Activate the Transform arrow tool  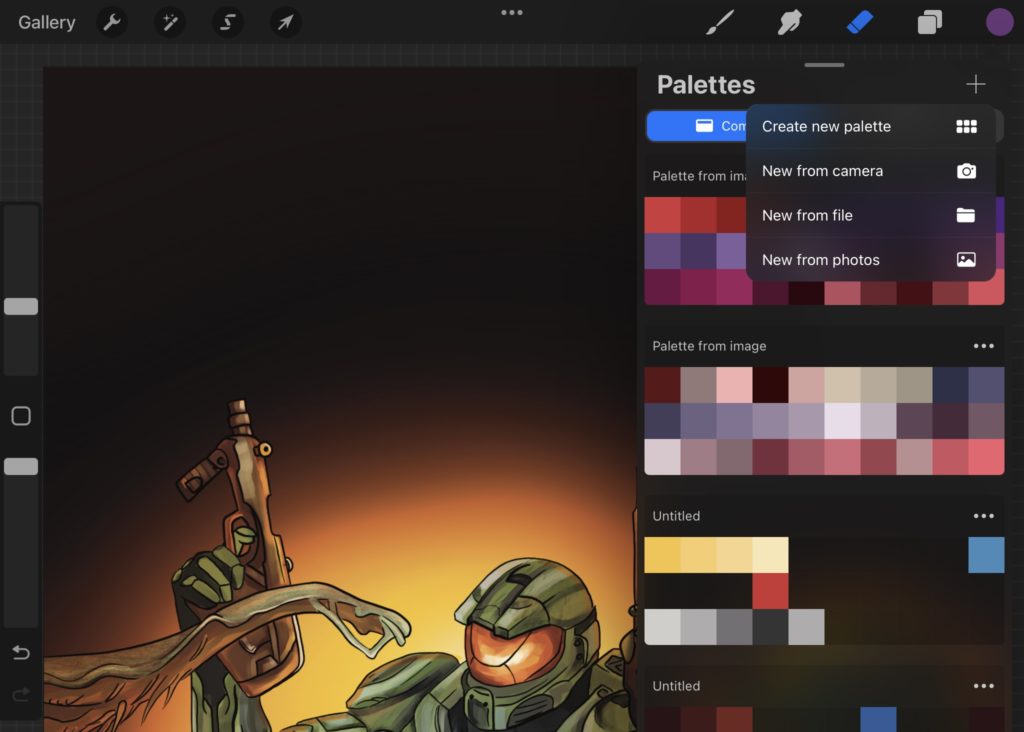point(285,22)
